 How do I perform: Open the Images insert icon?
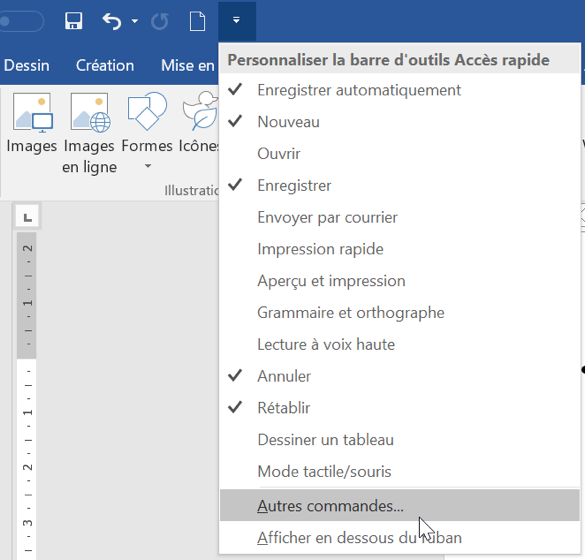pyautogui.click(x=32, y=113)
